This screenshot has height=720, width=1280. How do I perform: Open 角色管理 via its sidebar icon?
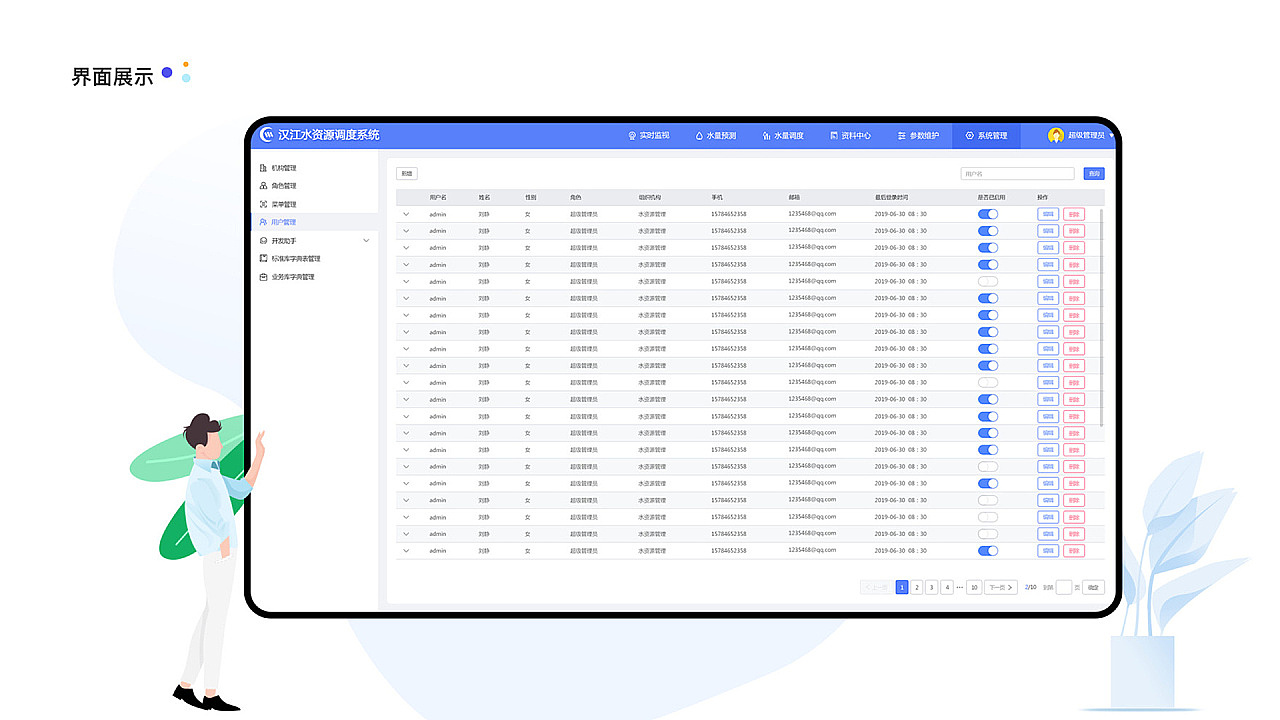coord(263,186)
